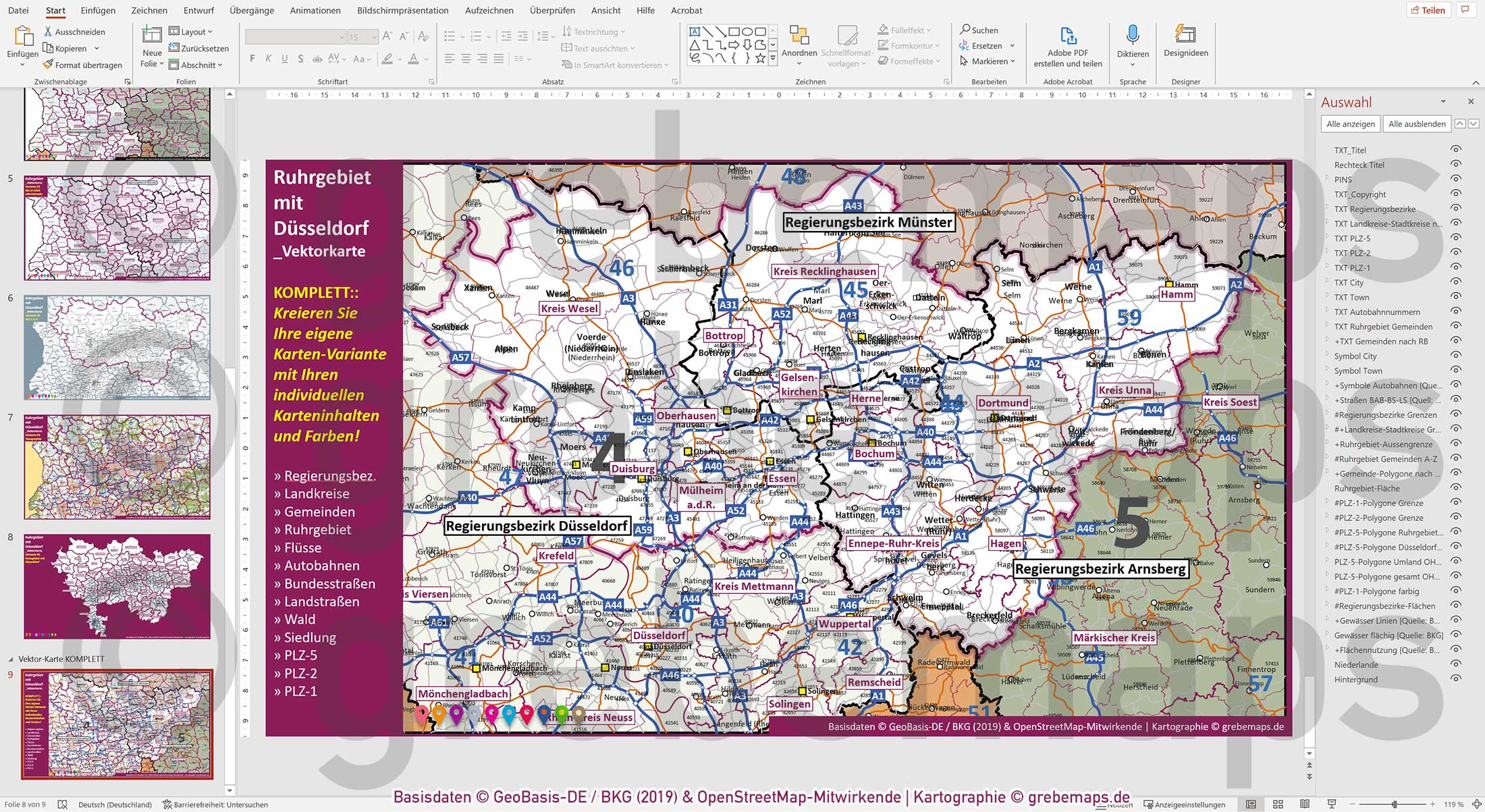Click the Format übertragen paintbrush

coord(48,65)
